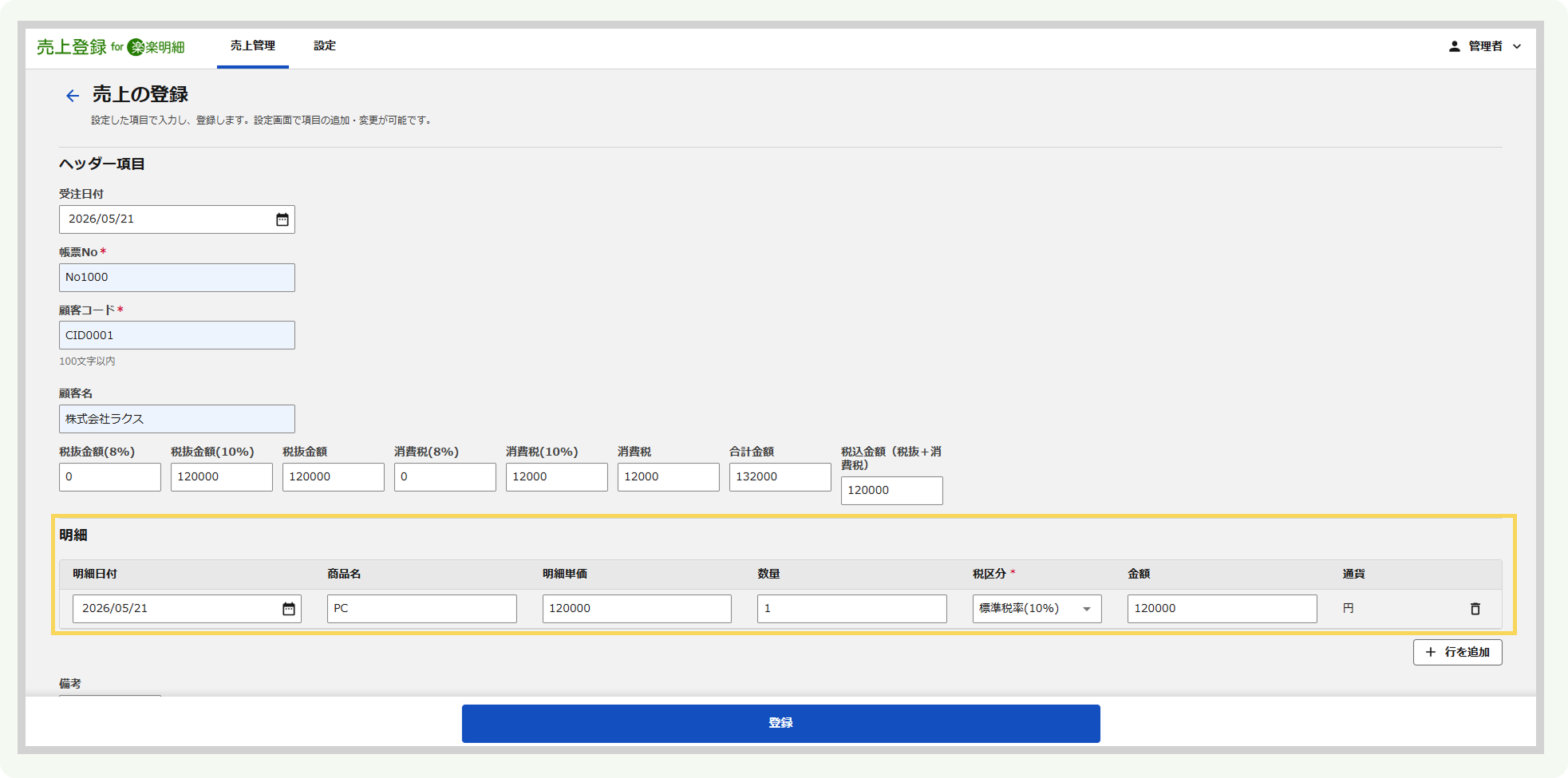Go back using the left arrow icon
The width and height of the screenshot is (1568, 778).
point(73,96)
